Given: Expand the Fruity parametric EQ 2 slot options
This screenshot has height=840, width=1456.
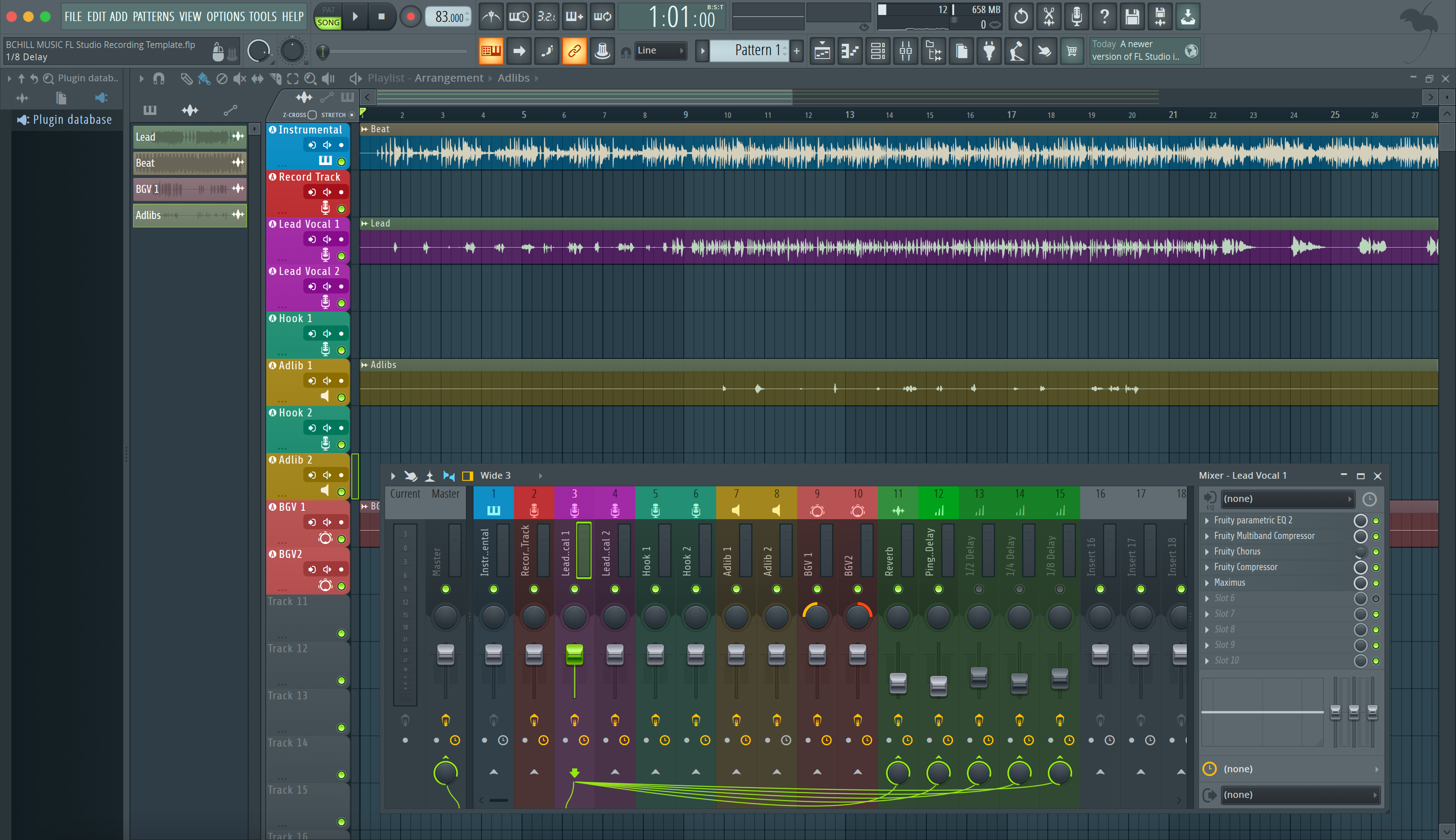Looking at the screenshot, I should tap(1207, 520).
